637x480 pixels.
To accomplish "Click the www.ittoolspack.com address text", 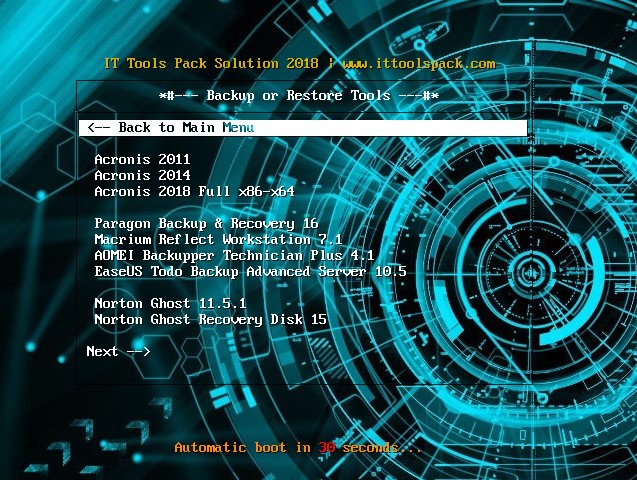I will (x=419, y=64).
